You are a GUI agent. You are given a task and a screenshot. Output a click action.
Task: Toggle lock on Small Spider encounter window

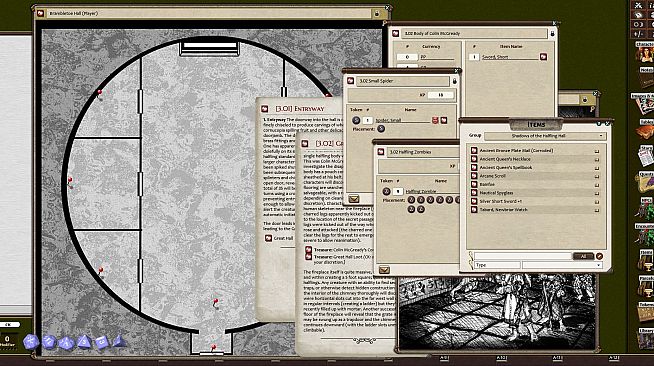pyautogui.click(x=455, y=81)
